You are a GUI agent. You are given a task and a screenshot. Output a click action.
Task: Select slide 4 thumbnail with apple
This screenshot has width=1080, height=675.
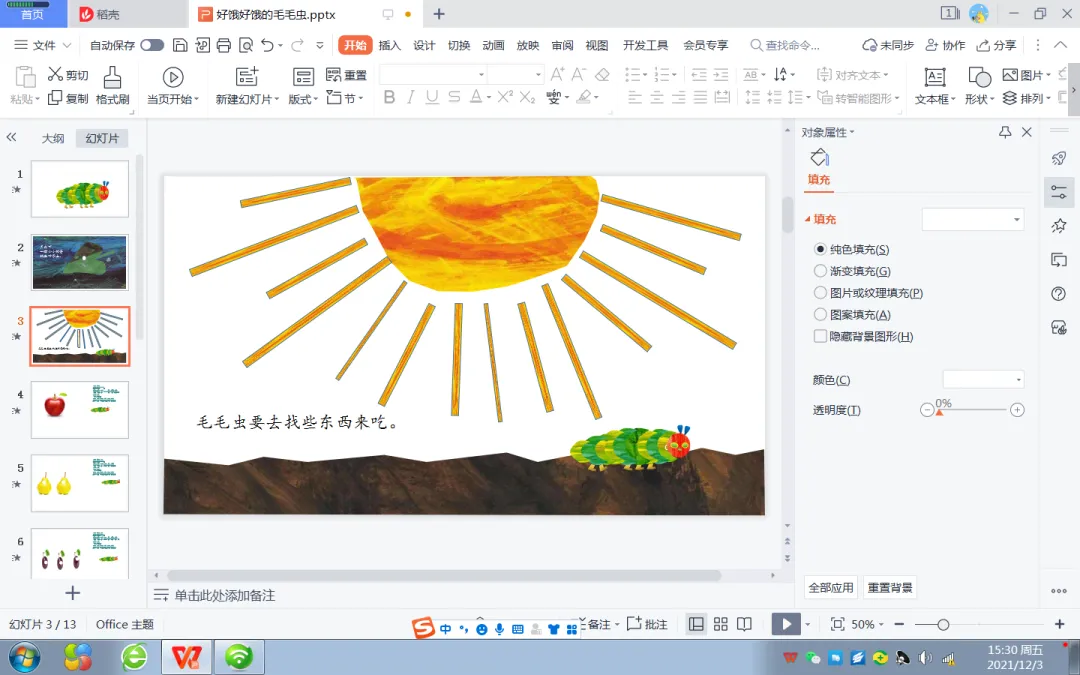pos(80,411)
